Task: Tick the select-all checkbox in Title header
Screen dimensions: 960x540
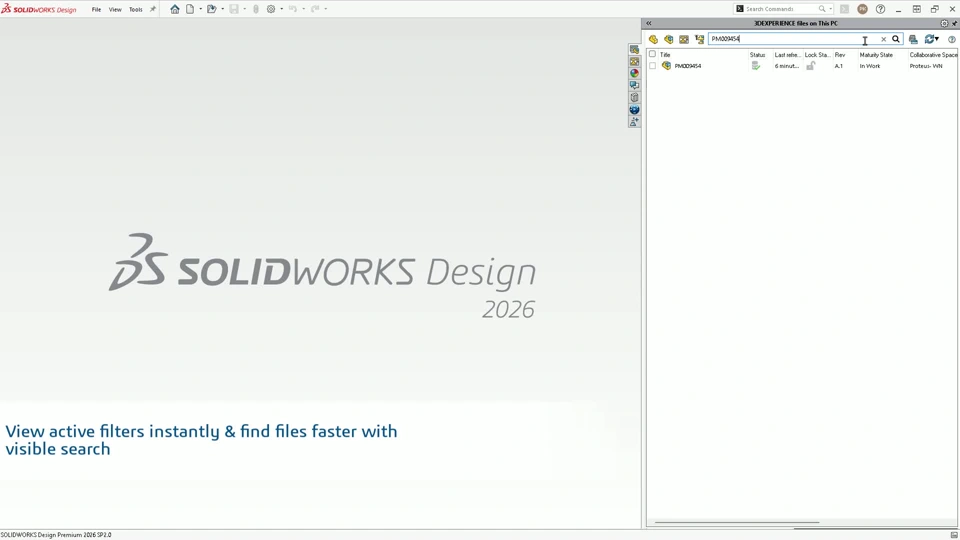Action: click(x=653, y=54)
